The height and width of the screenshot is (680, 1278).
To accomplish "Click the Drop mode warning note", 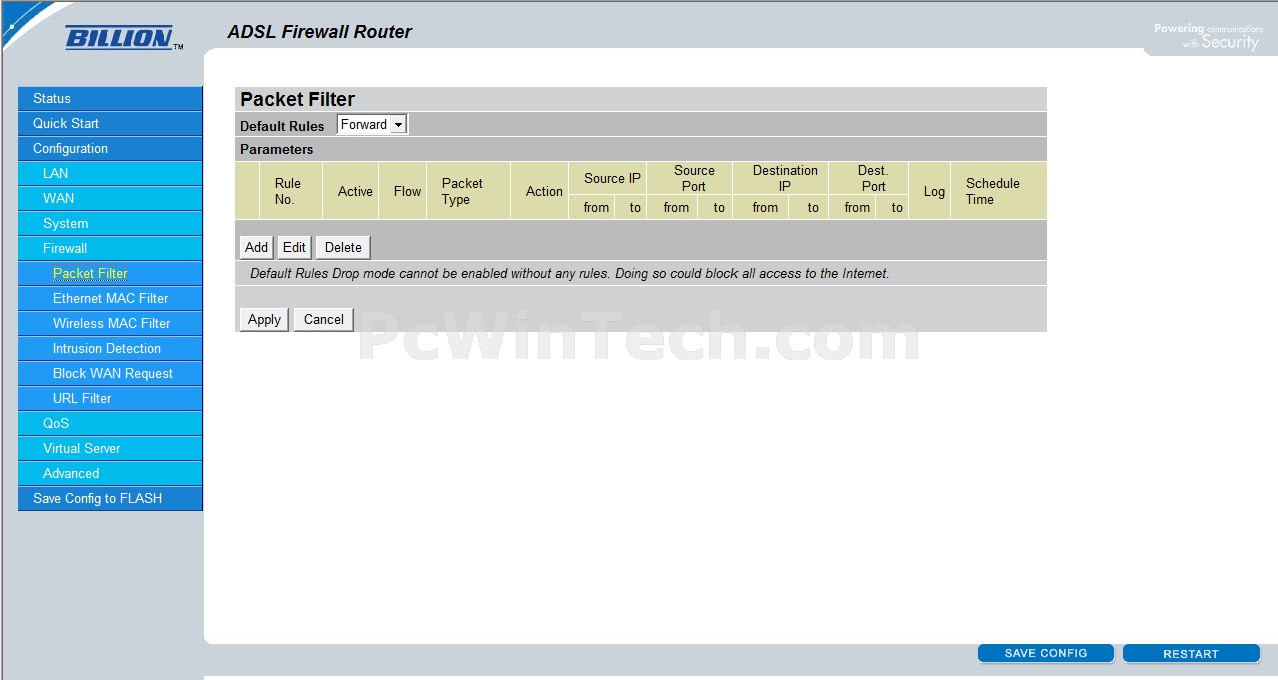I will coord(569,273).
